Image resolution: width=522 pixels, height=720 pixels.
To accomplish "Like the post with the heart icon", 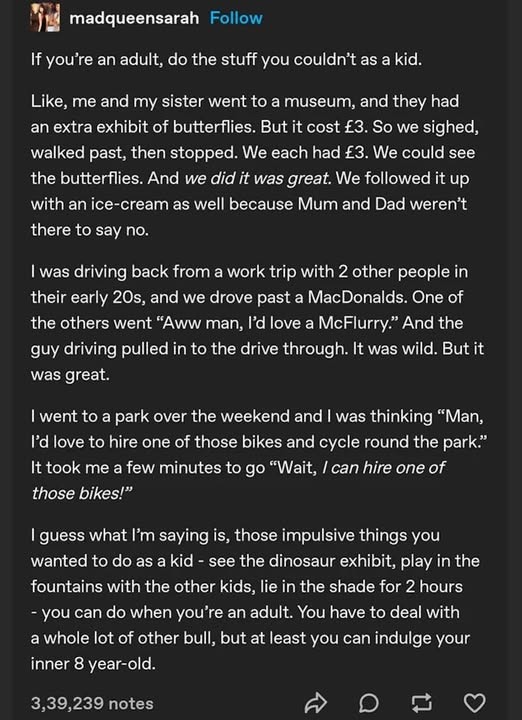I will pyautogui.click(x=474, y=703).
